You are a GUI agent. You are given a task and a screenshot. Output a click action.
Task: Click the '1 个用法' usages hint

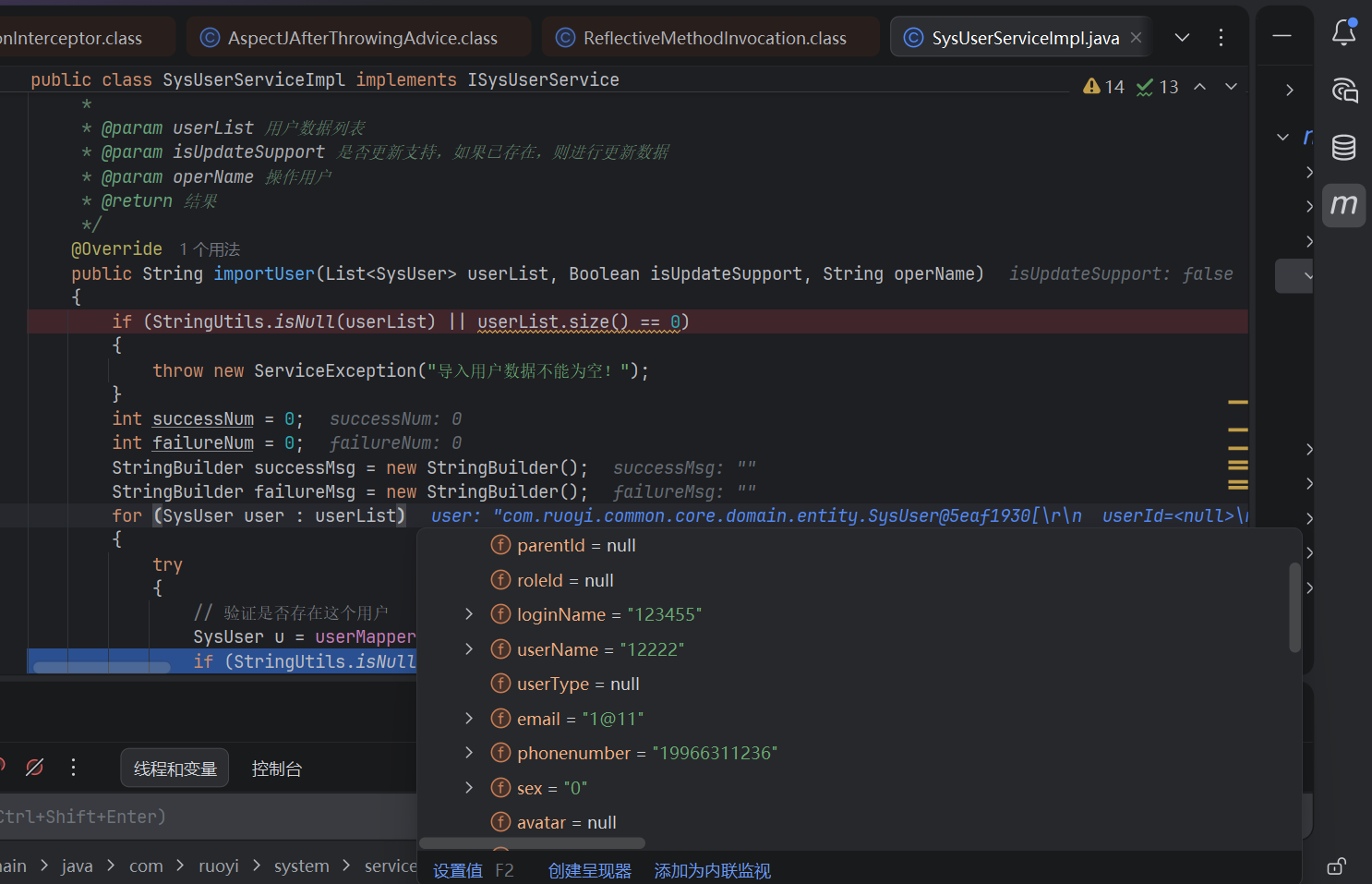pos(210,249)
